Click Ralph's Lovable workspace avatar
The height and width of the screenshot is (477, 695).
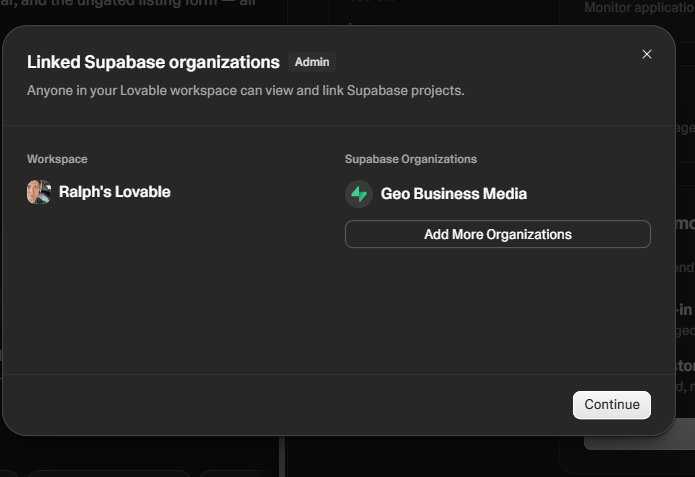(x=39, y=192)
